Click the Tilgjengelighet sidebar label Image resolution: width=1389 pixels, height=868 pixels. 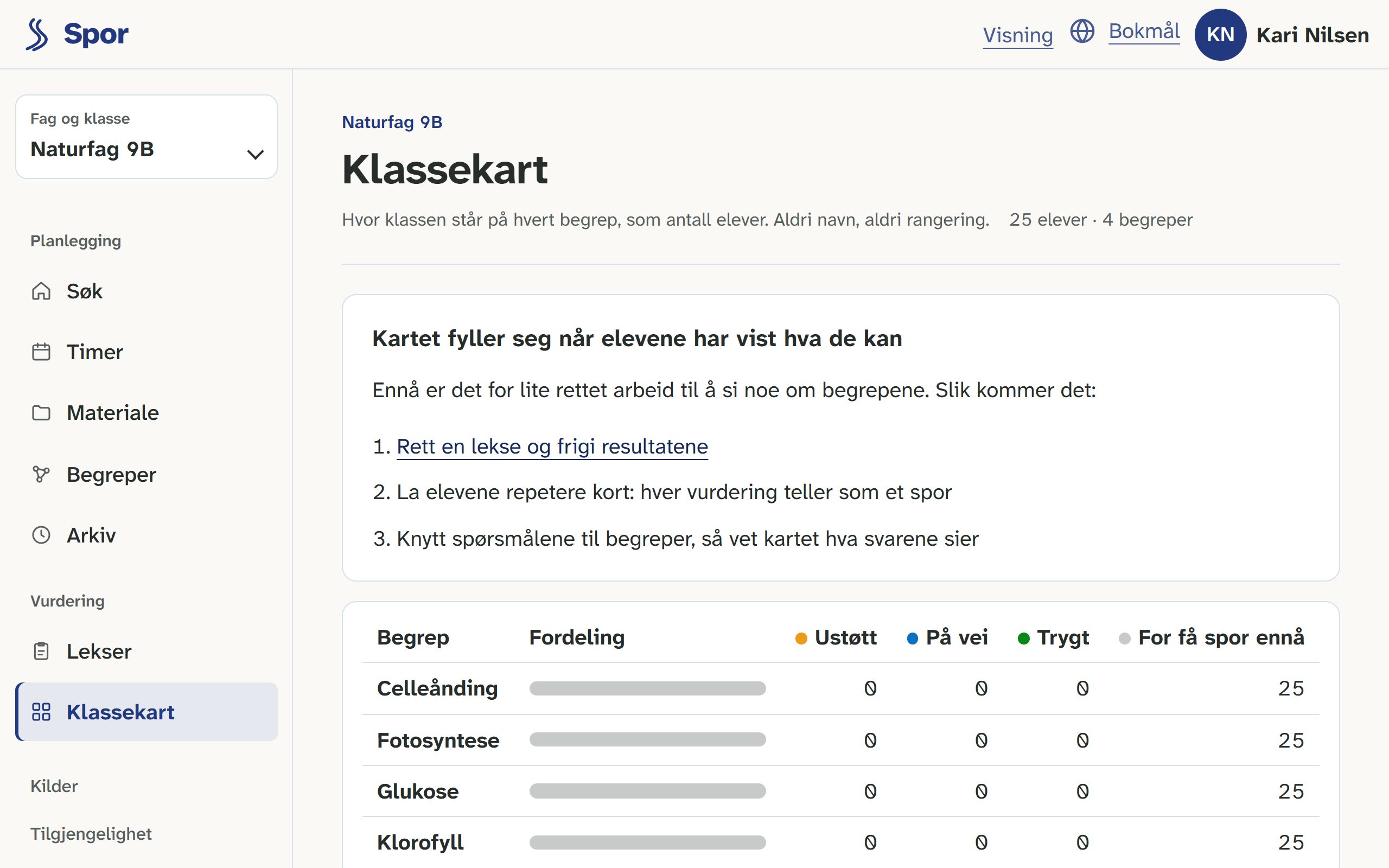tap(91, 834)
